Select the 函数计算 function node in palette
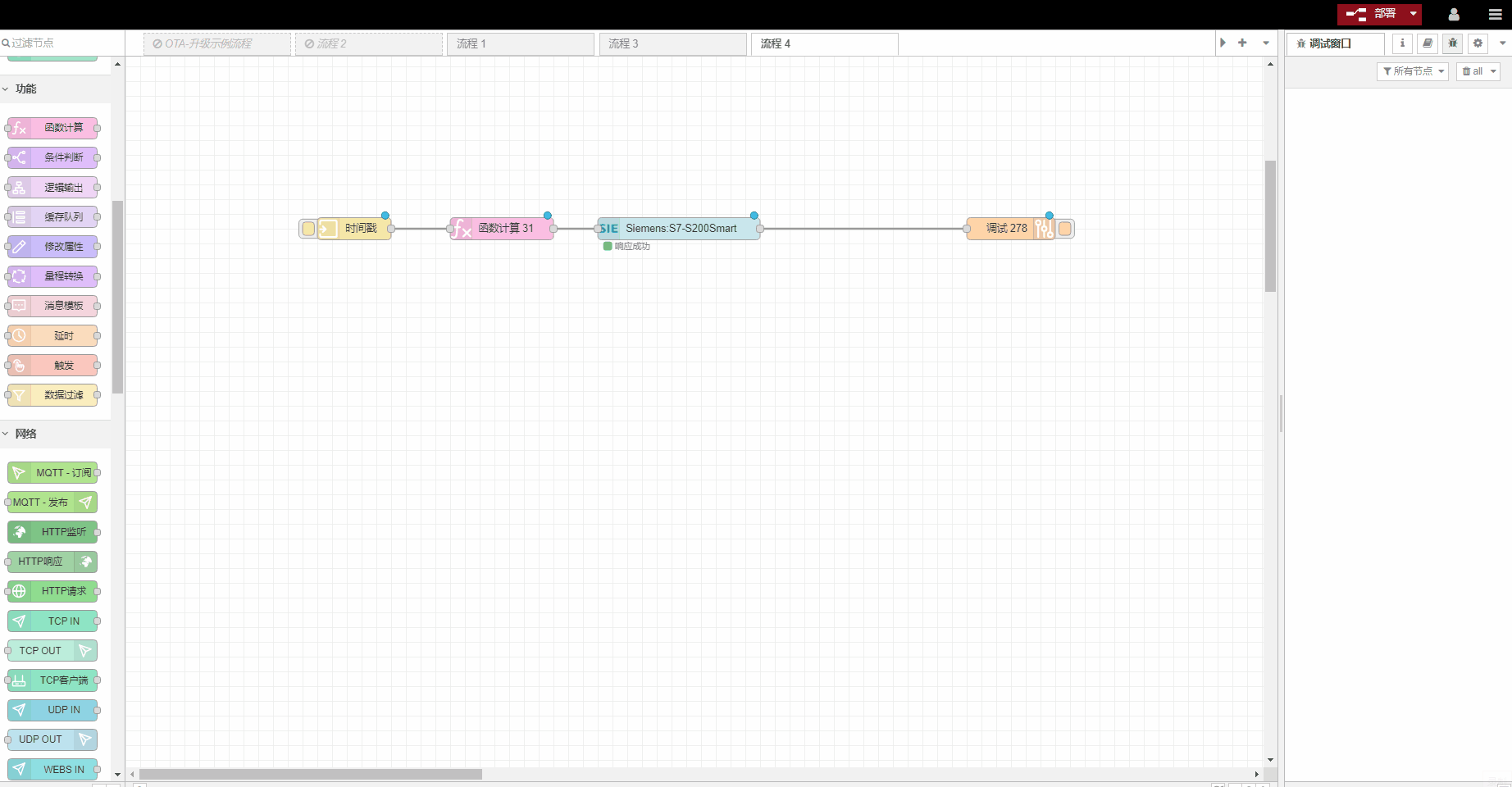Screen dimensions: 1512x787 coord(52,128)
